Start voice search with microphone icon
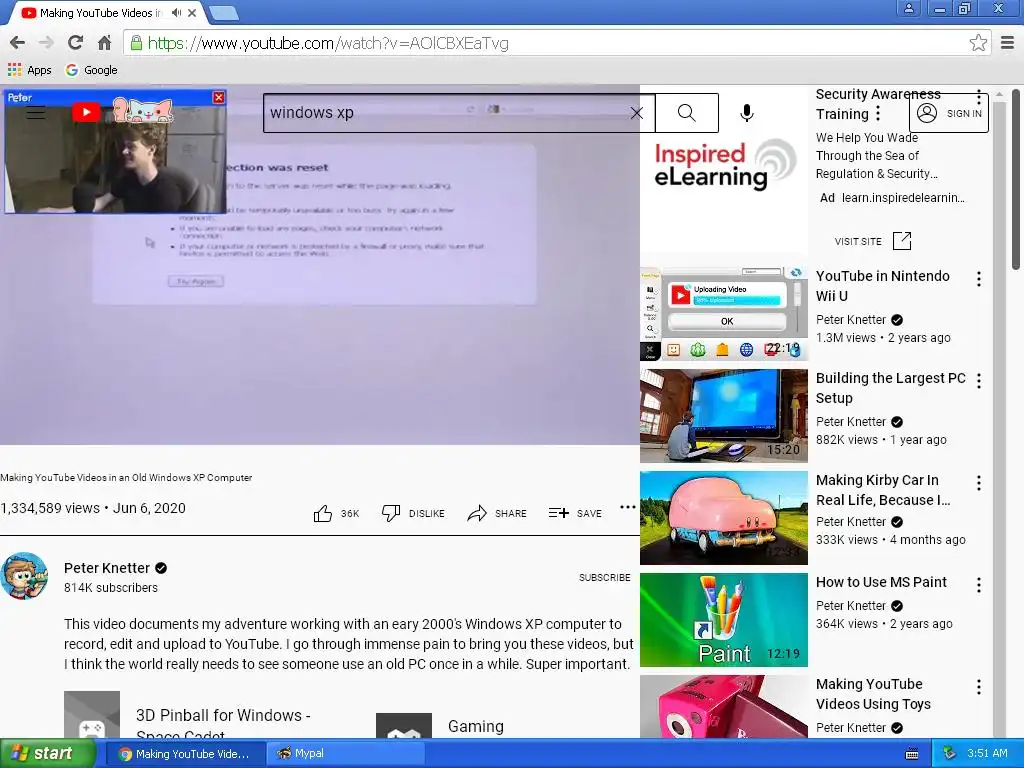Screen dimensions: 1024x768 point(746,113)
